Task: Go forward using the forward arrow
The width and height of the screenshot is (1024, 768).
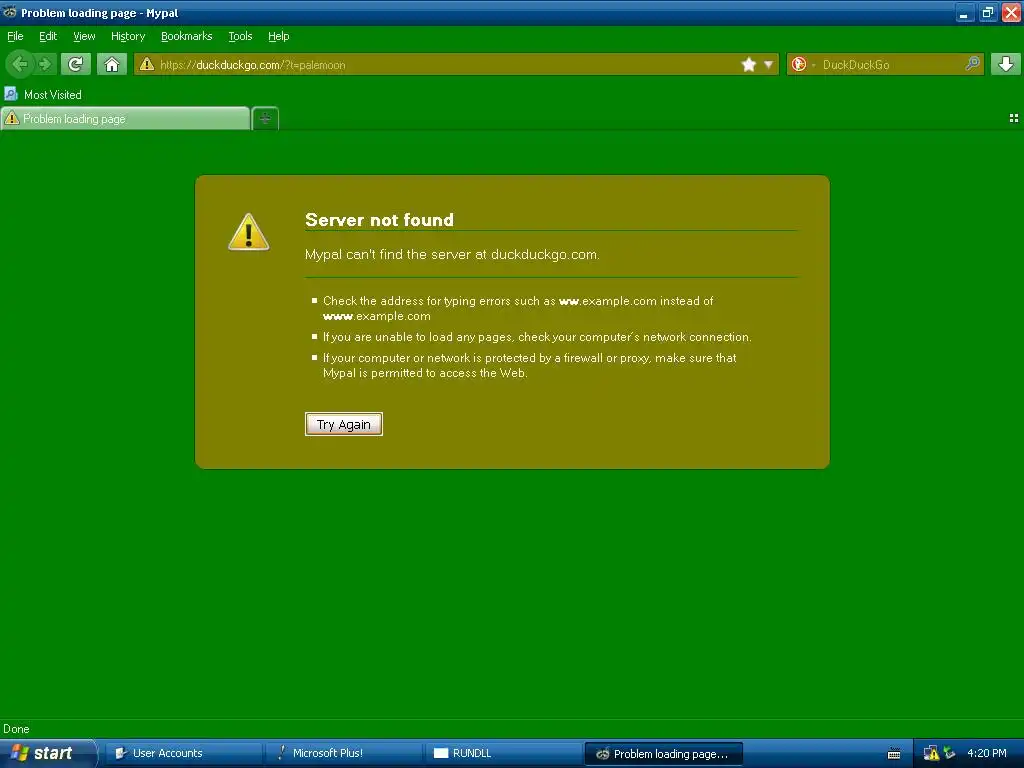Action: (x=45, y=64)
